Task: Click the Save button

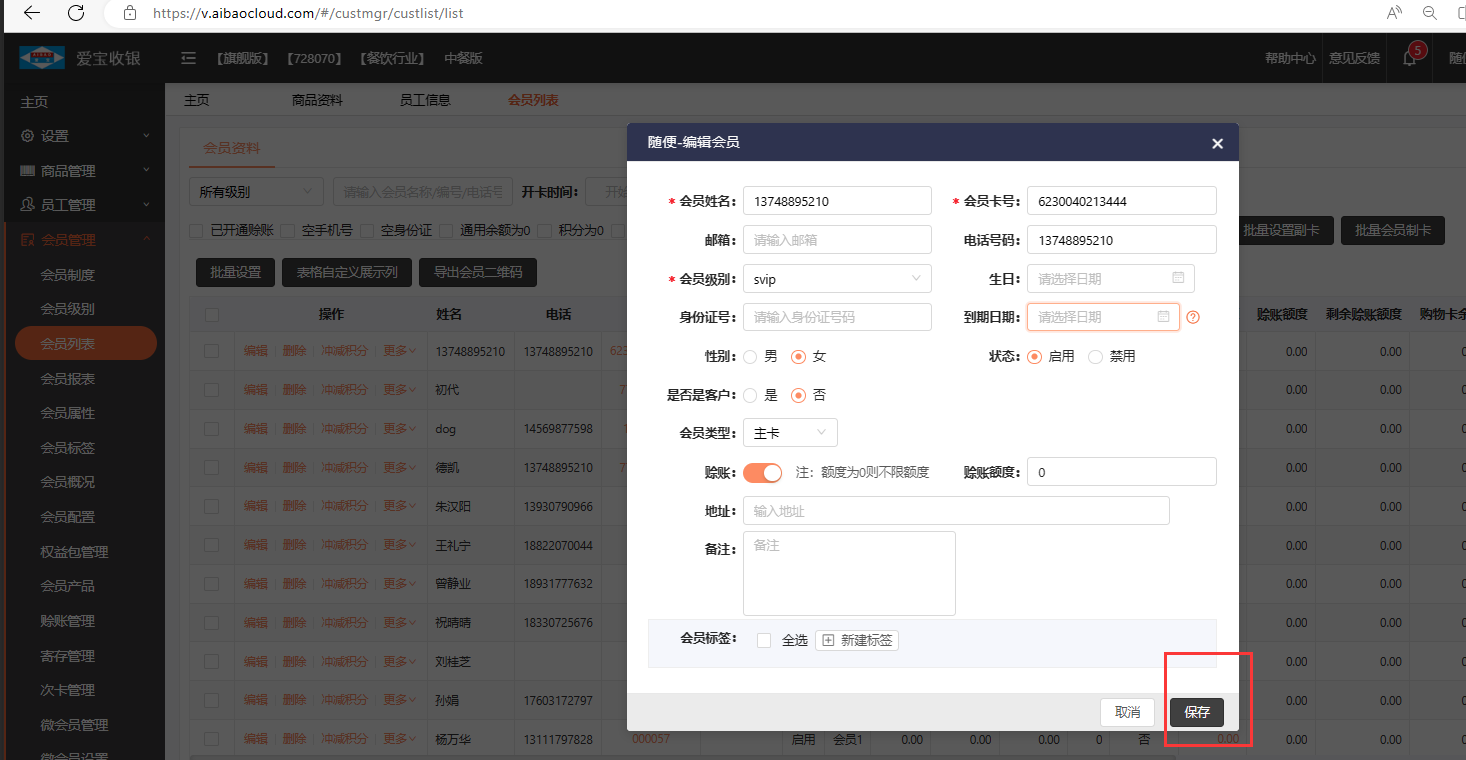Action: [x=1196, y=712]
